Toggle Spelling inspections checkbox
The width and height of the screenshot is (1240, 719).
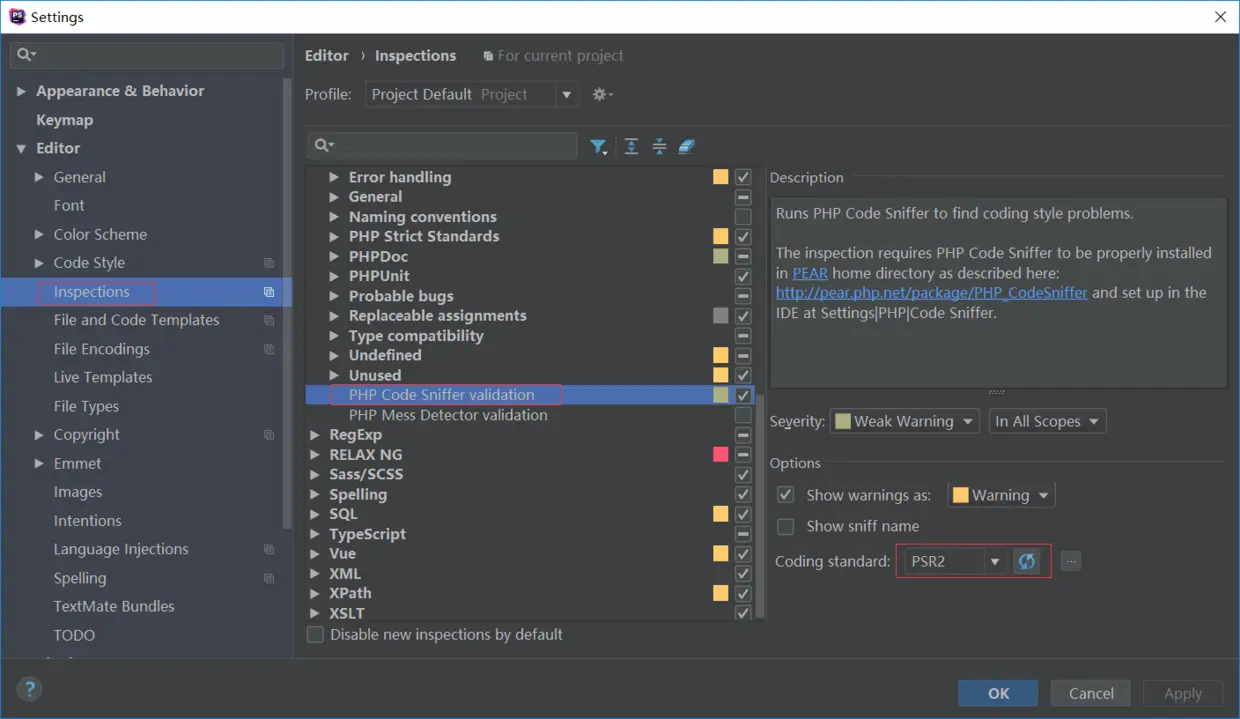743,494
